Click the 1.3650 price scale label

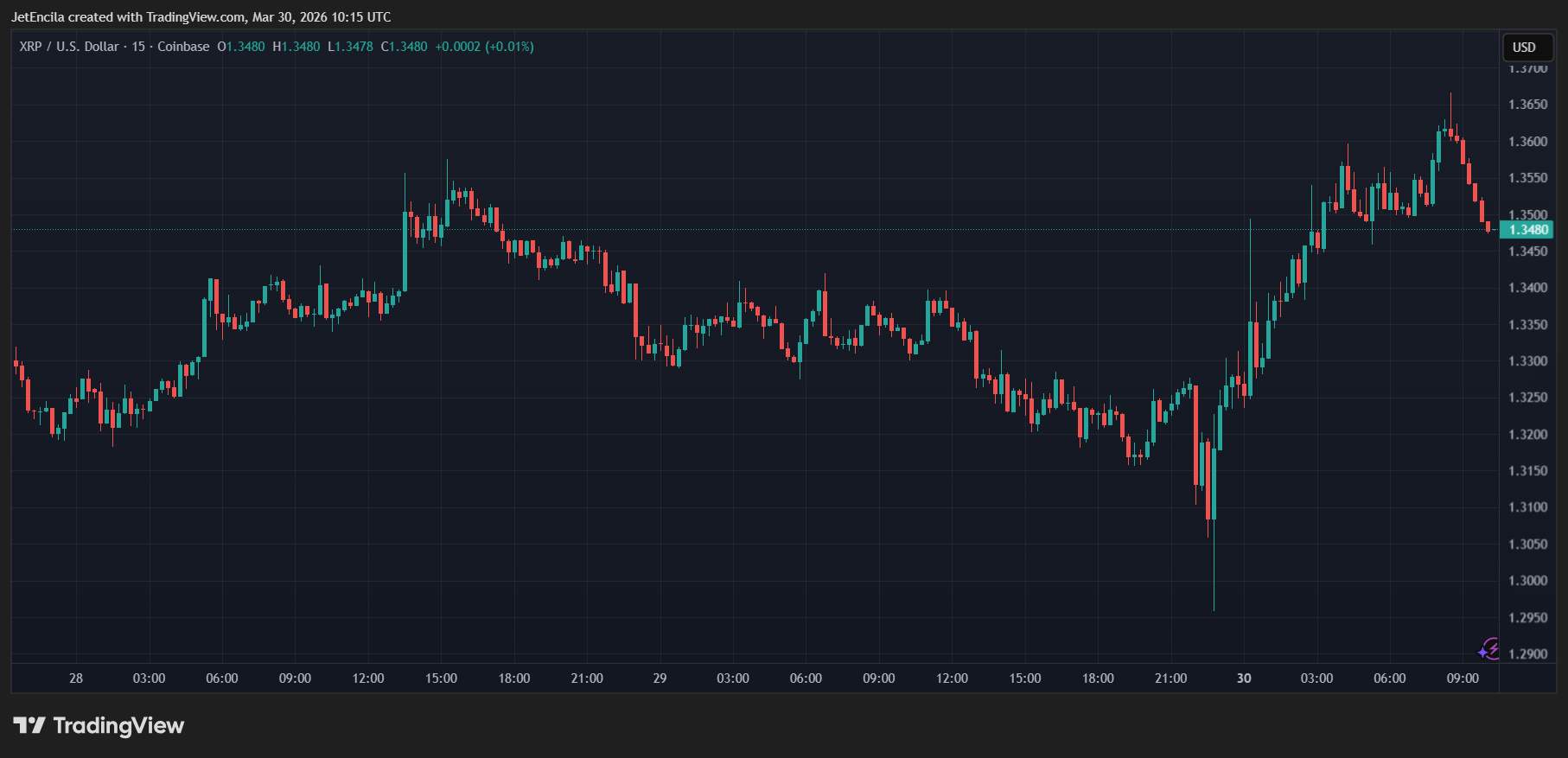tap(1527, 105)
